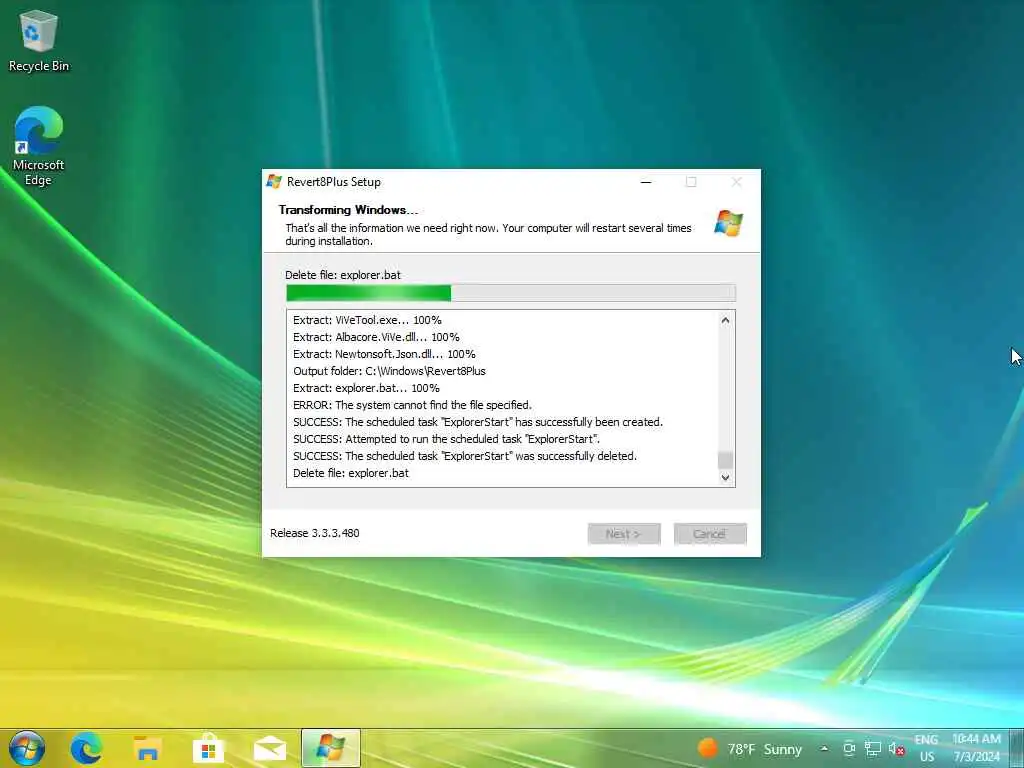The width and height of the screenshot is (1024, 768).
Task: Click the installation progress bar
Action: pos(511,293)
